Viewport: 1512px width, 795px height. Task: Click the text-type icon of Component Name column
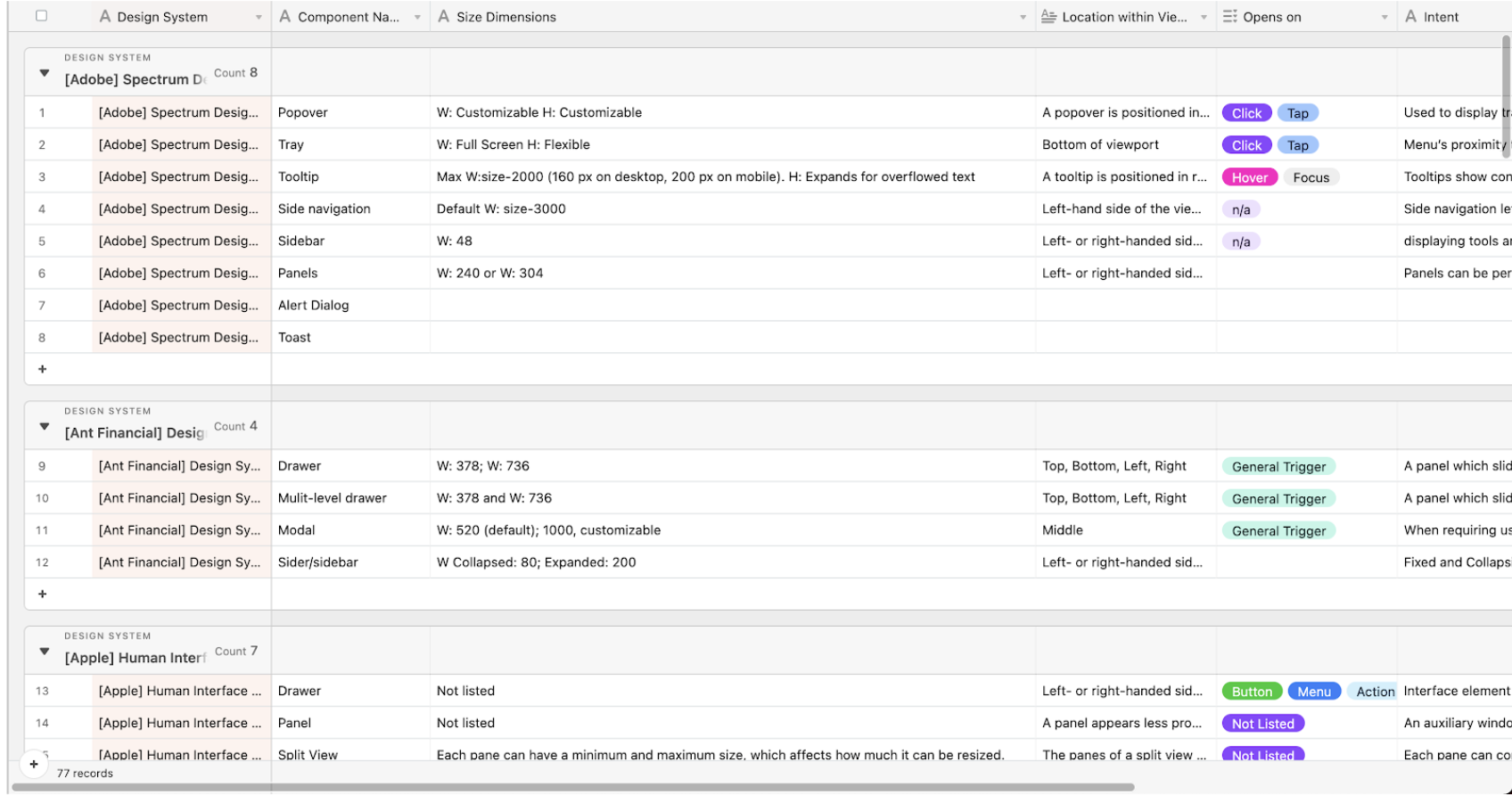click(285, 17)
